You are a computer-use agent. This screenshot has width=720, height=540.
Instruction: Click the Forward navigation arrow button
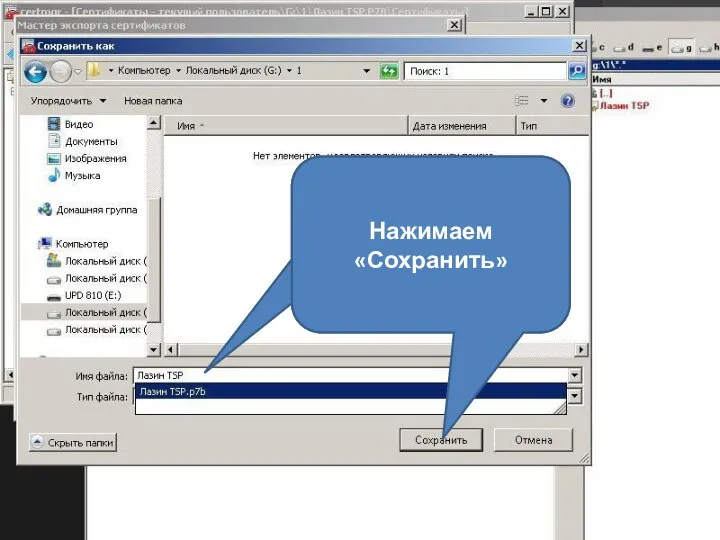click(60, 72)
